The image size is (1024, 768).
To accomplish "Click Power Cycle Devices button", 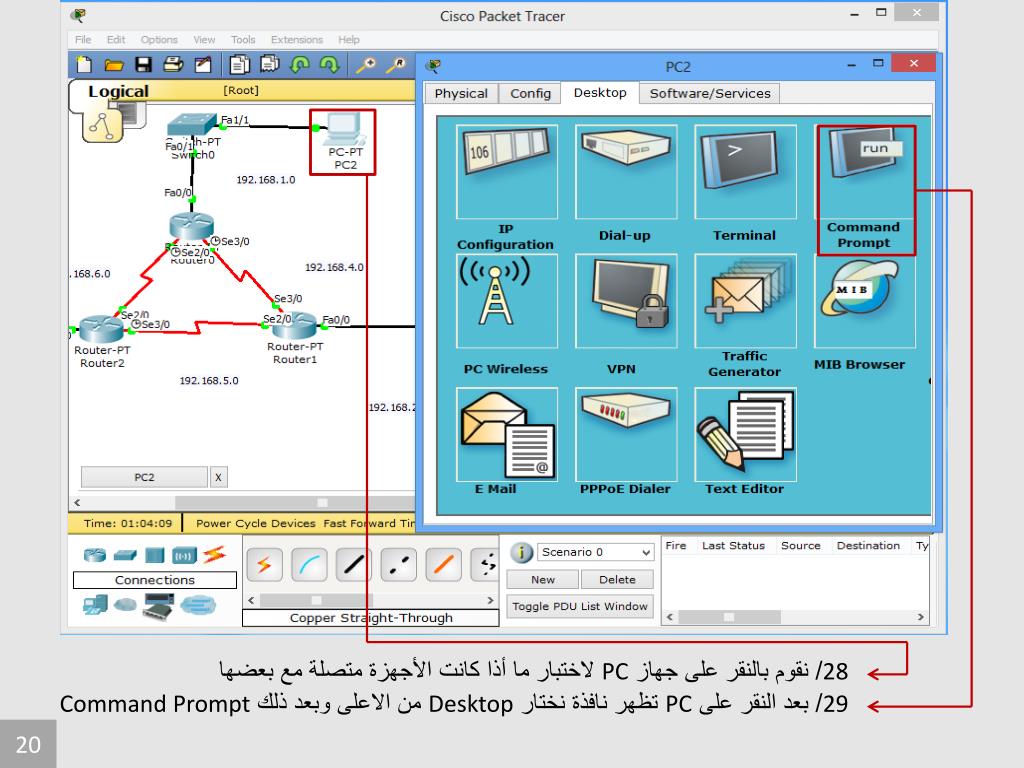I will click(255, 523).
